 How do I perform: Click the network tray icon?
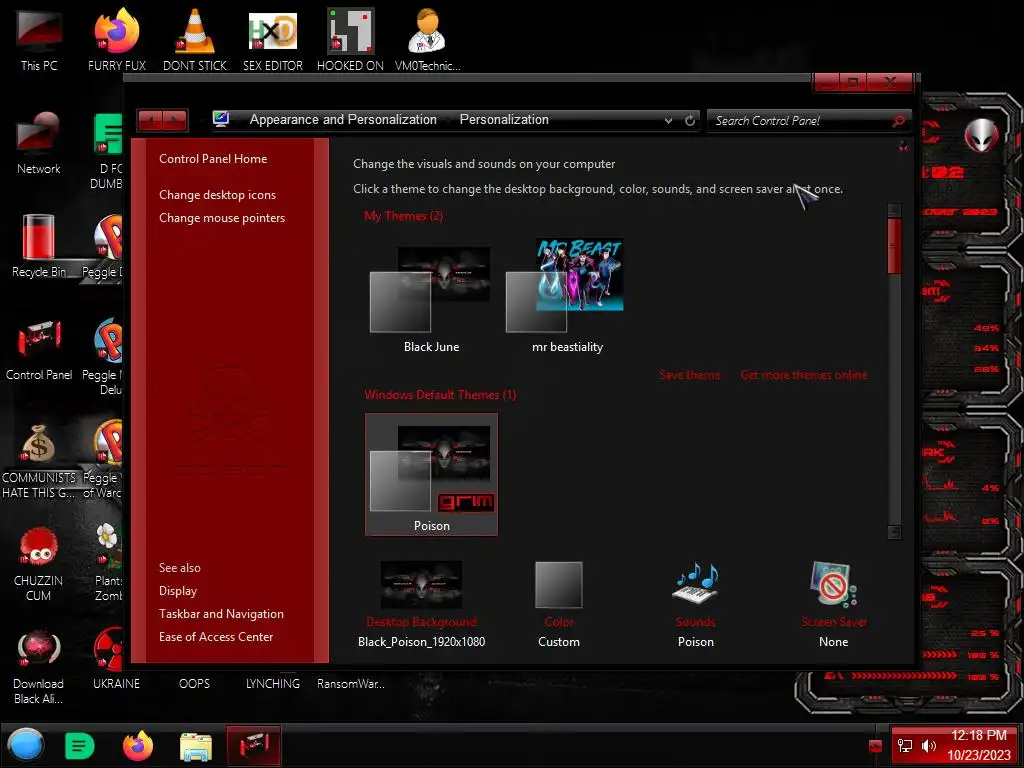[x=905, y=745]
